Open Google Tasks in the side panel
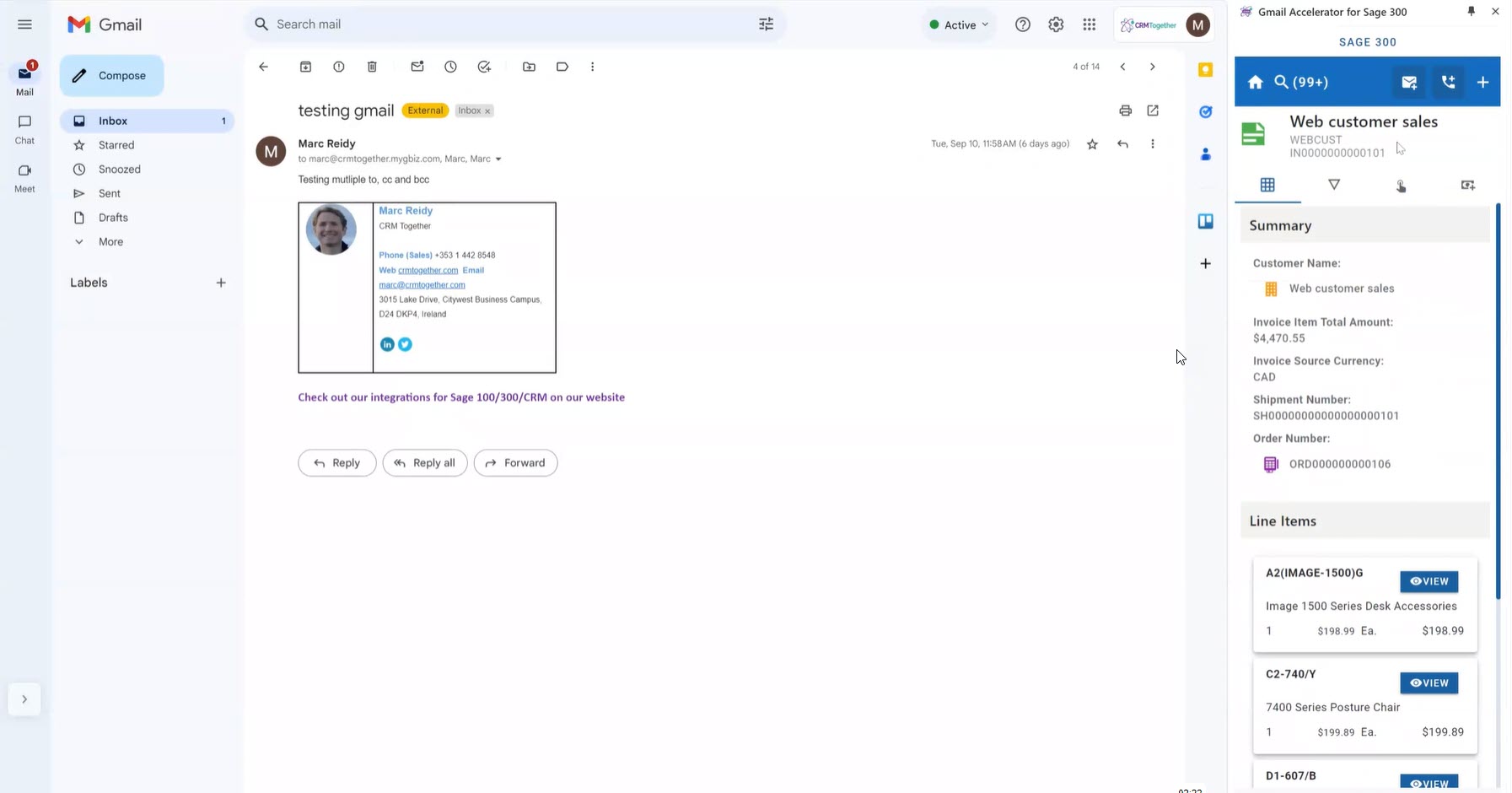This screenshot has width=1512, height=793. point(1206,111)
